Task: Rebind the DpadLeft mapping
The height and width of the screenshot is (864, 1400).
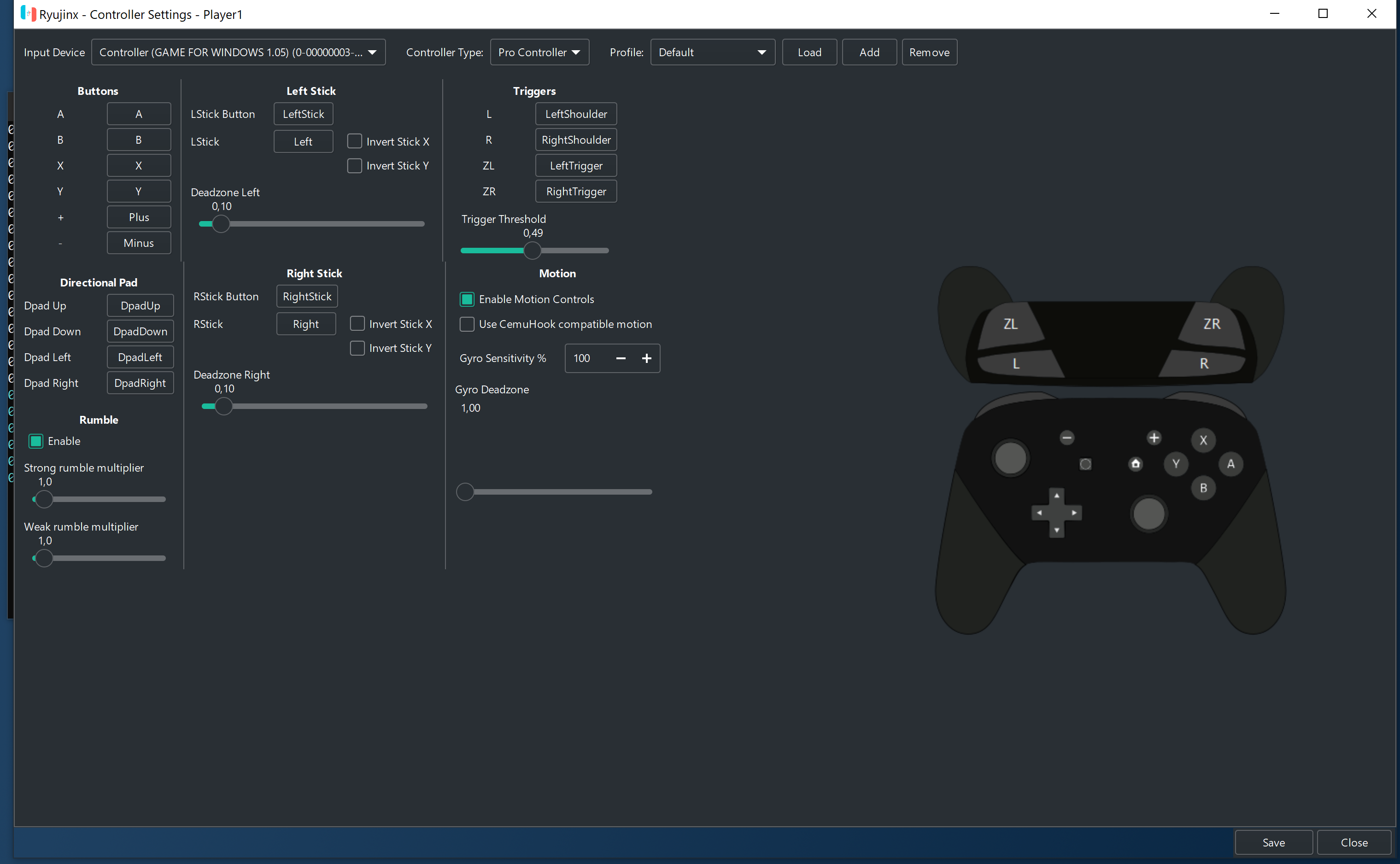Action: pyautogui.click(x=140, y=357)
